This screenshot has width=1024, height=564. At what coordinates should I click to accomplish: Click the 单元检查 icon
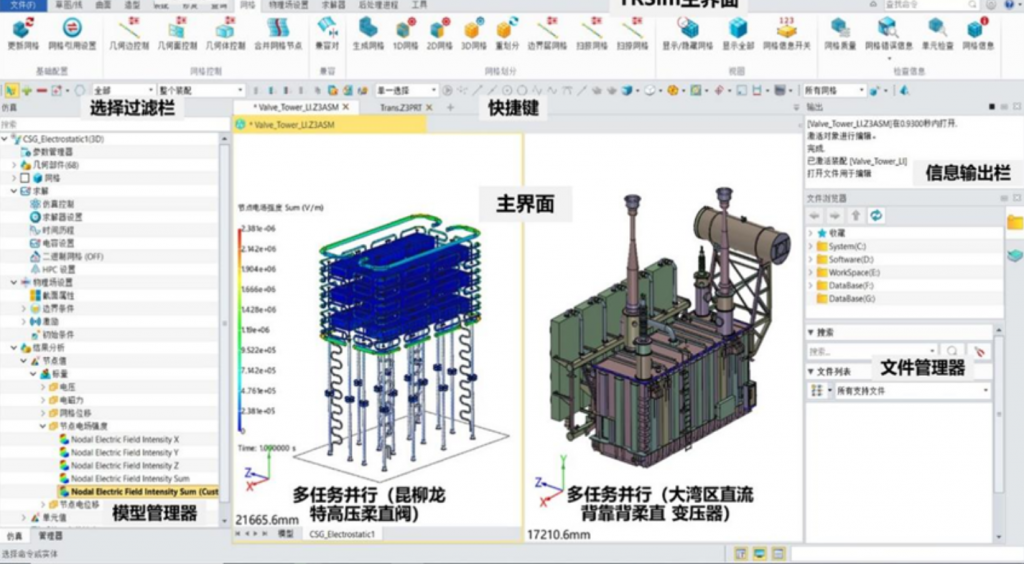pos(937,28)
